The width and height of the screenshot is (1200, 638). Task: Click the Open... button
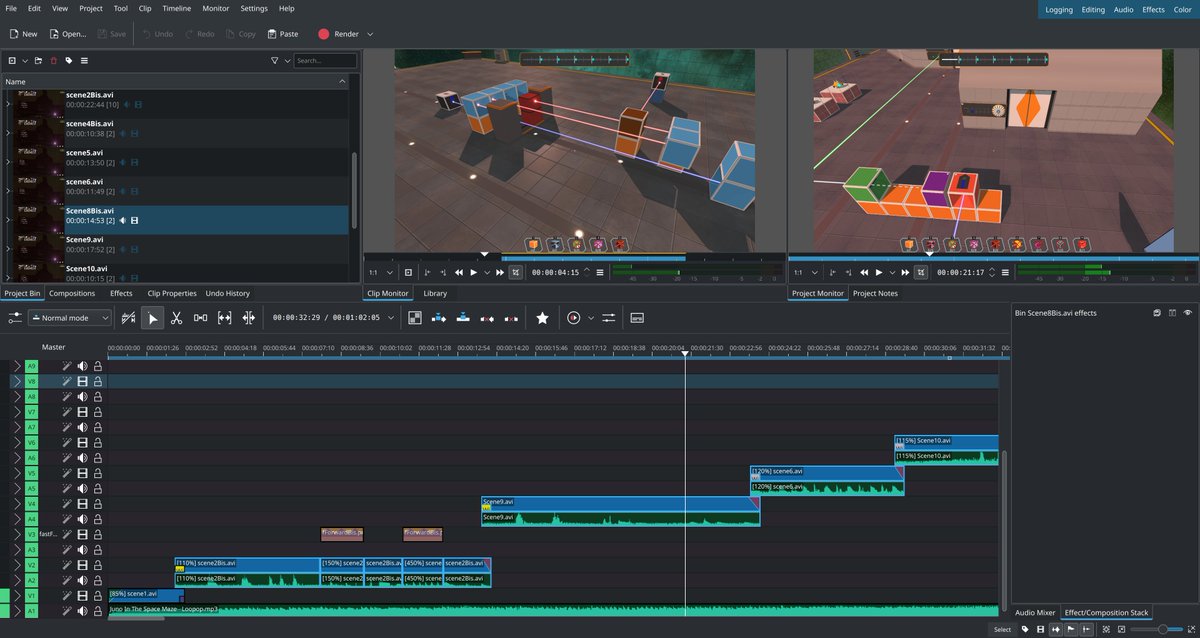[67, 34]
